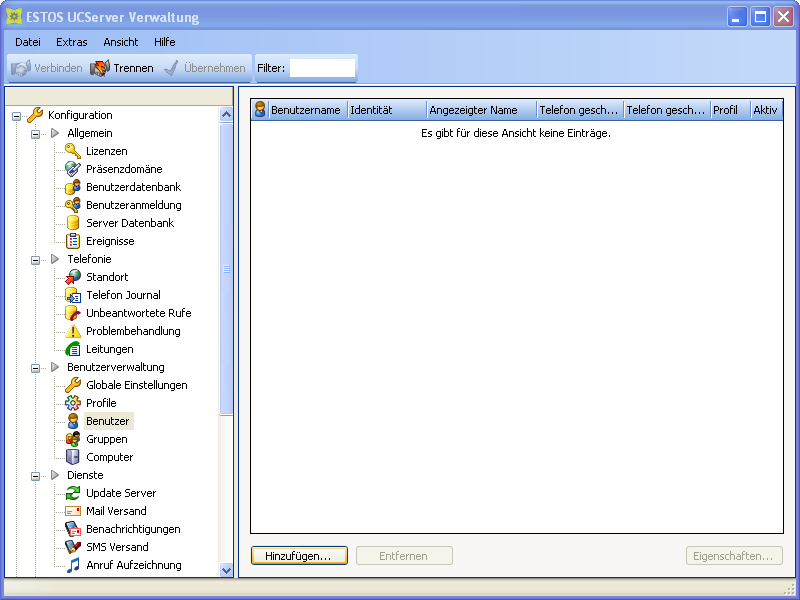
Task: Sort by the Benutzername column header
Action: coord(308,110)
